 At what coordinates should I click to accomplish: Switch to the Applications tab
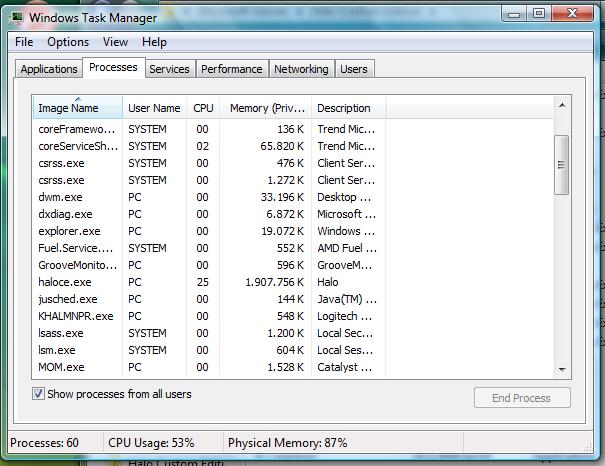point(49,69)
